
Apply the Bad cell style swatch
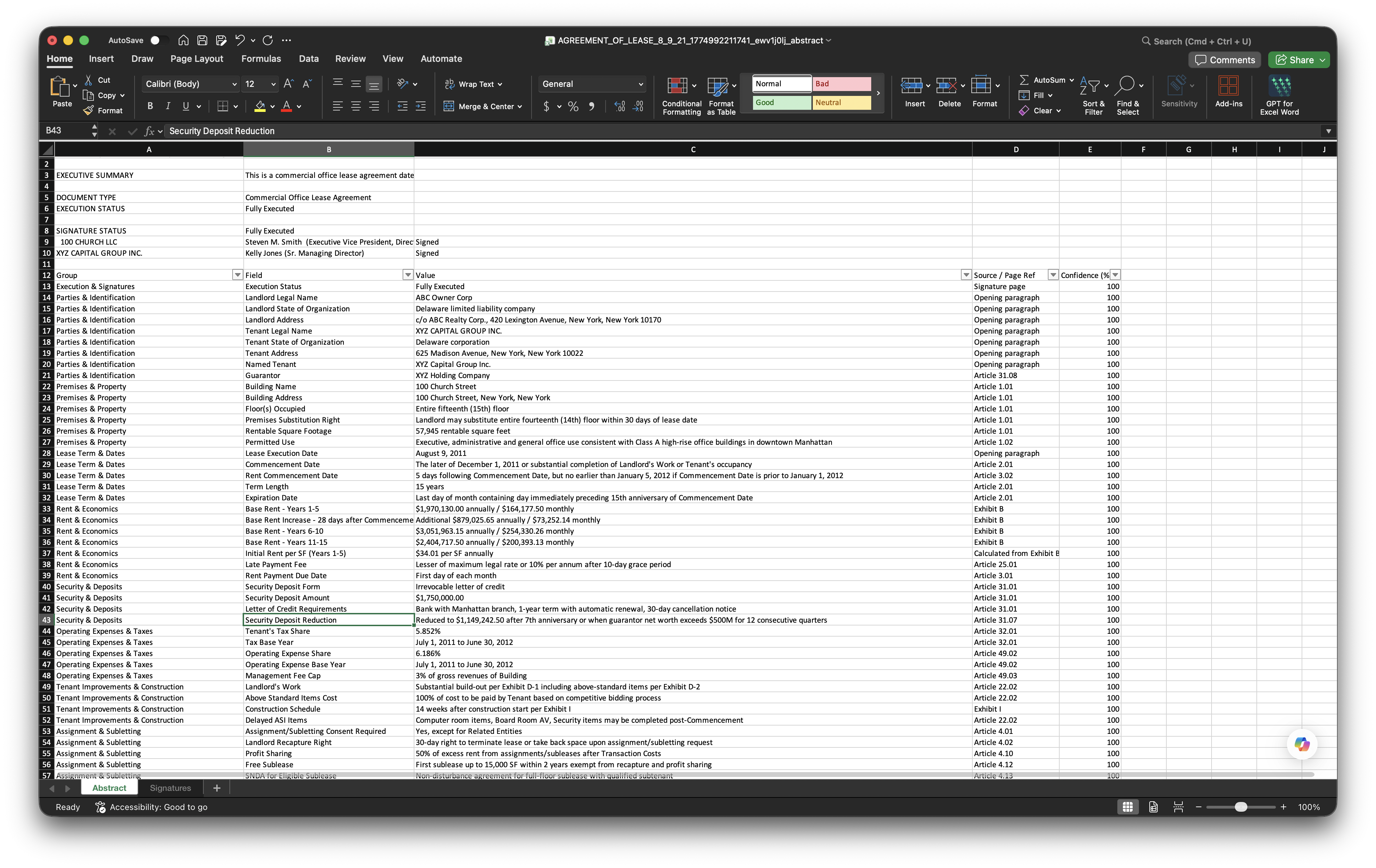[x=842, y=83]
